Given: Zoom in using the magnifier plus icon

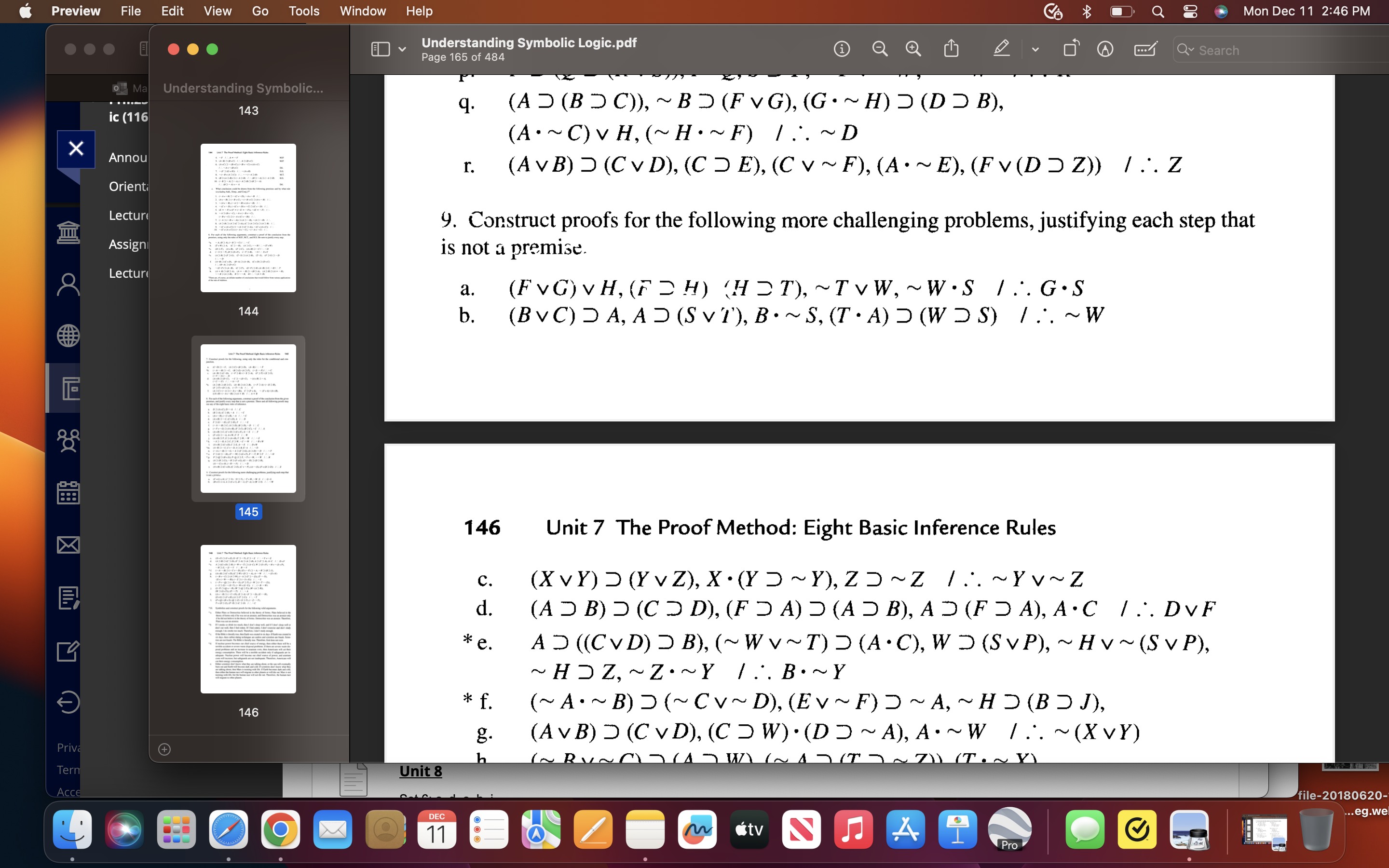Looking at the screenshot, I should point(913,49).
